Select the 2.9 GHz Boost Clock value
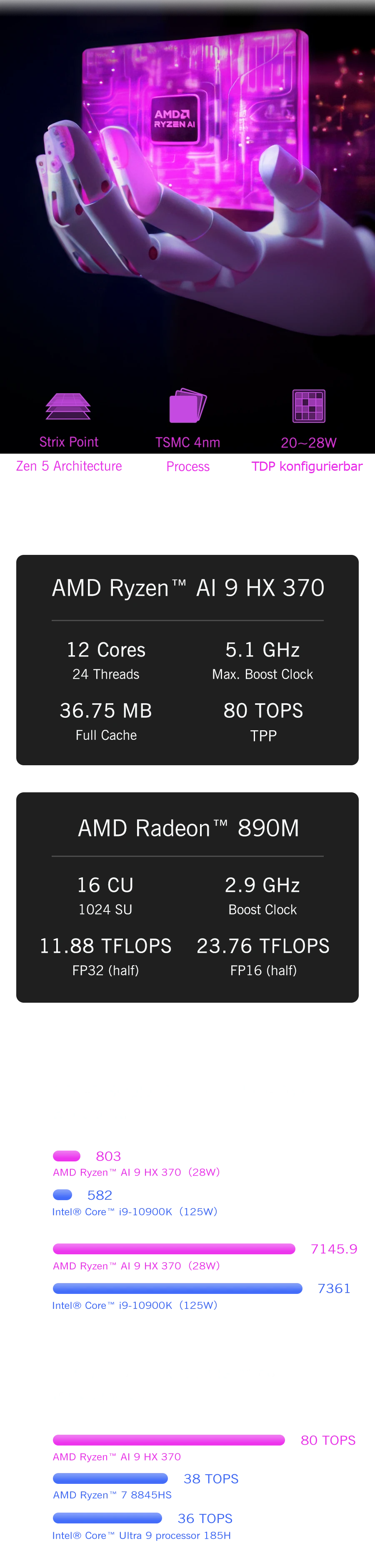375x1568 pixels. tap(262, 885)
